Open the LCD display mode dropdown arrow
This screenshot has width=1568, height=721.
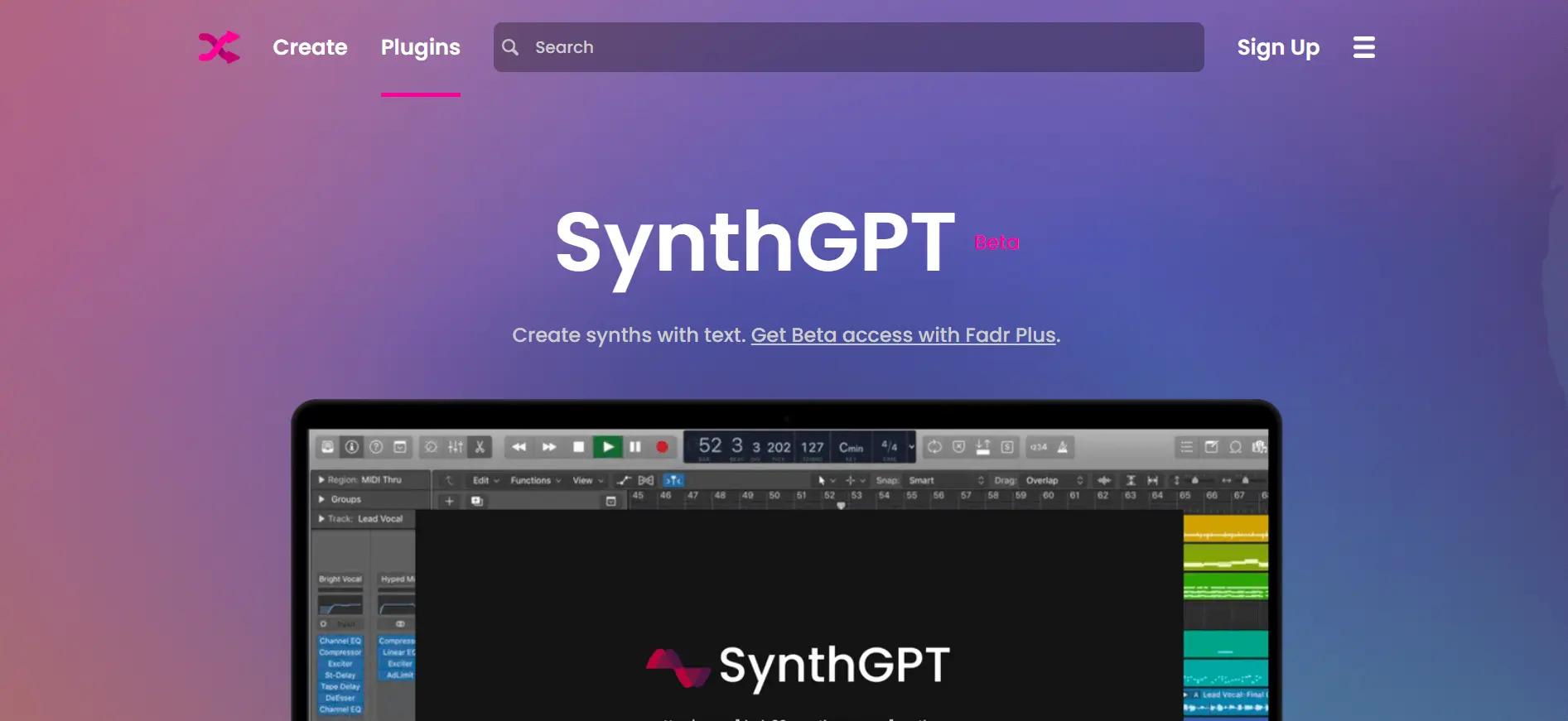(911, 447)
